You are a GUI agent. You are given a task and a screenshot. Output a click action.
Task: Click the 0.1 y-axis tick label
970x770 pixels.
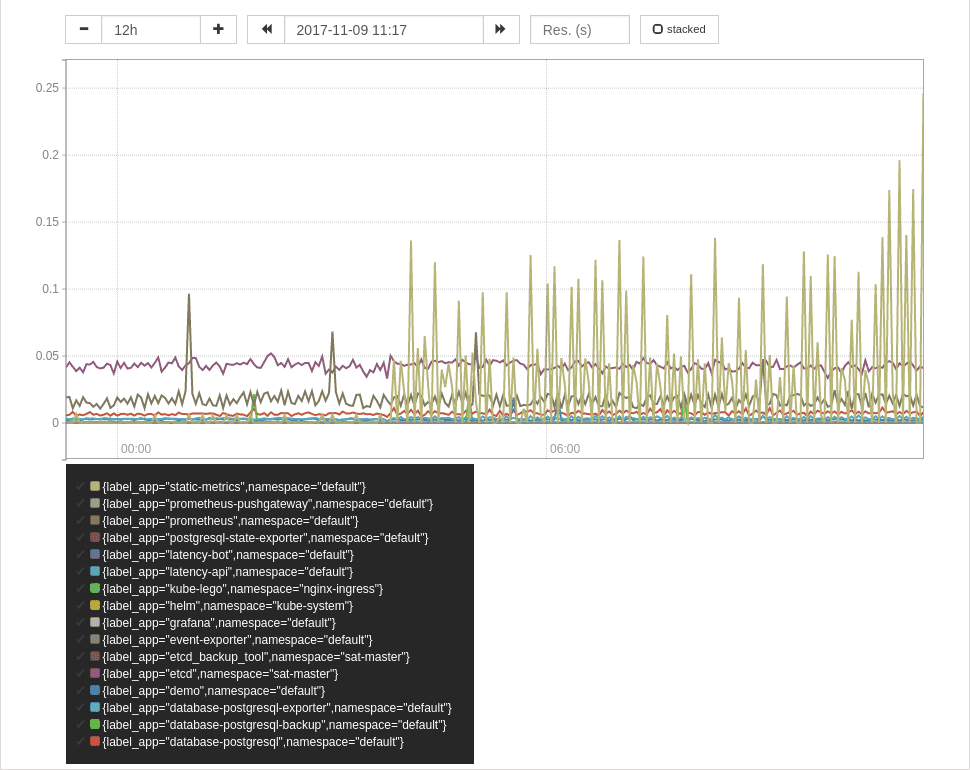tap(50, 289)
